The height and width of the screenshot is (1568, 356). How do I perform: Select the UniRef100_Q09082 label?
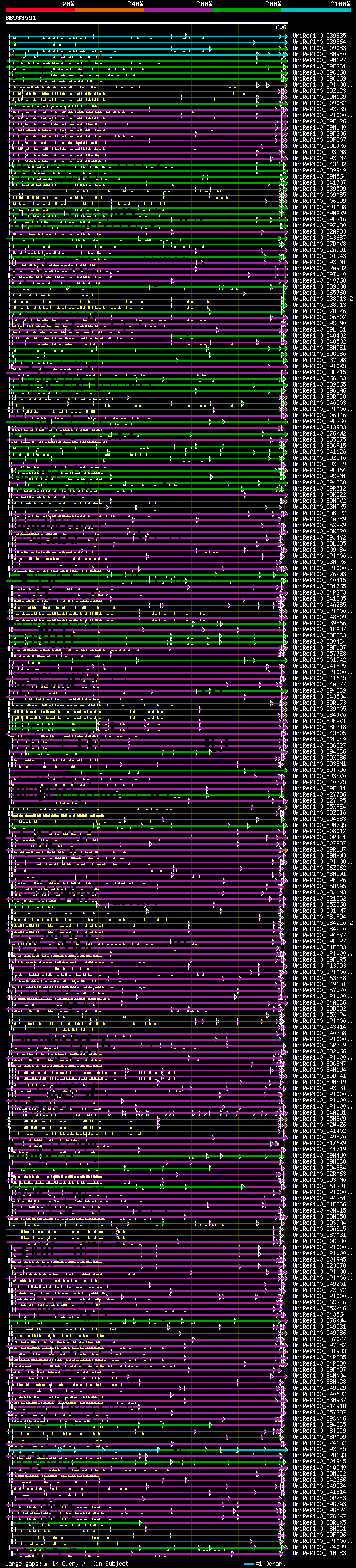319,103
